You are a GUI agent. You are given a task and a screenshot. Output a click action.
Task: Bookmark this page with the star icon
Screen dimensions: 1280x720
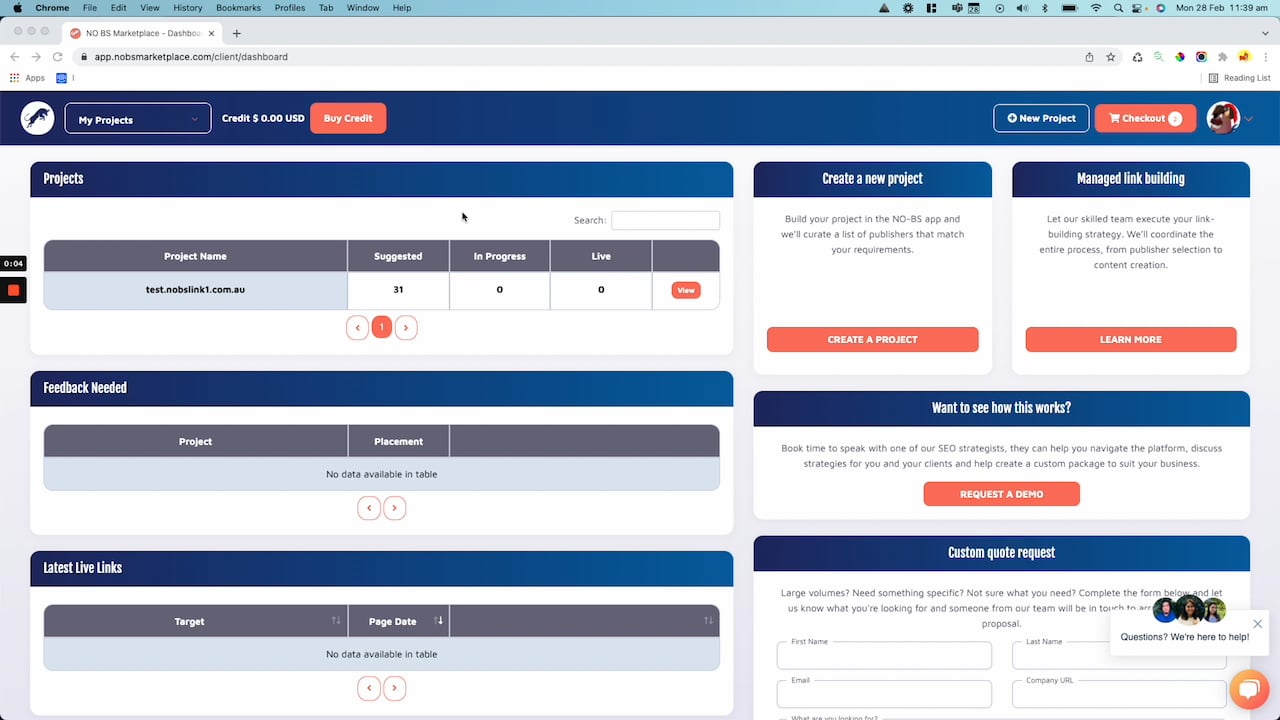click(x=1111, y=57)
